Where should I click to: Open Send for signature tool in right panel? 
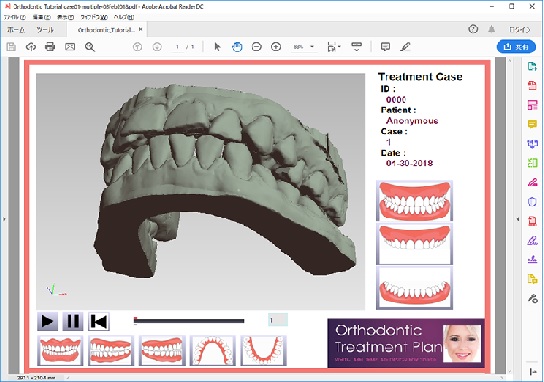(532, 259)
